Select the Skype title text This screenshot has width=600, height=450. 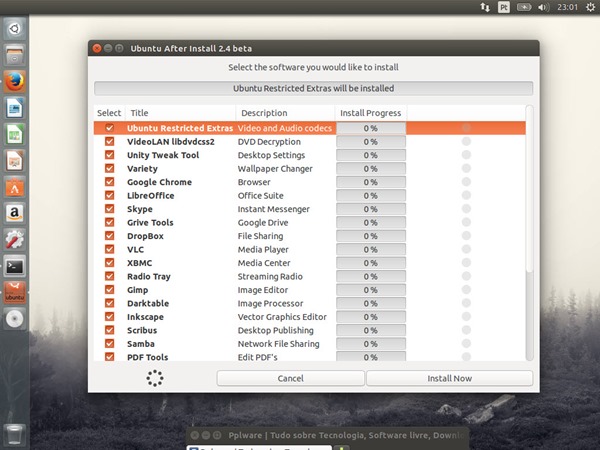pos(140,209)
